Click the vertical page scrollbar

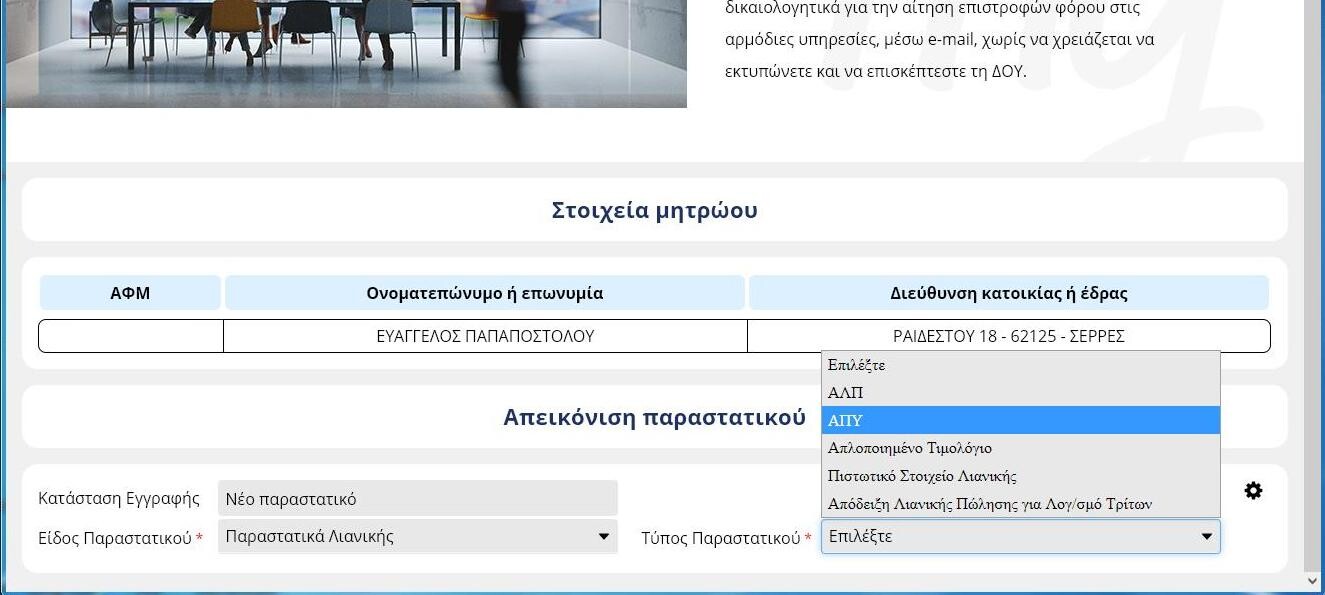coord(1314,285)
